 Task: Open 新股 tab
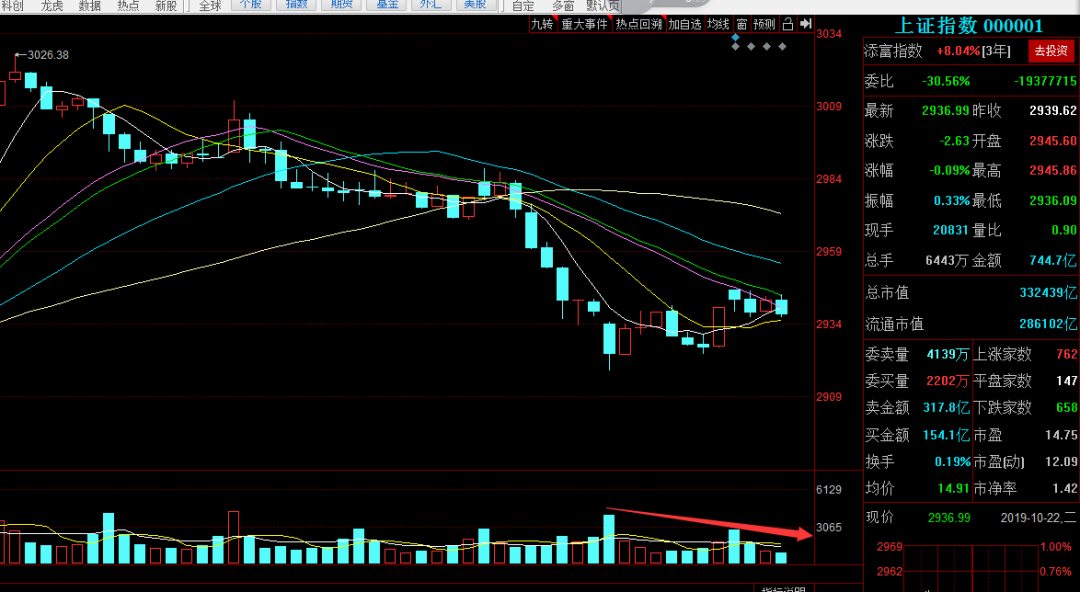pyautogui.click(x=165, y=6)
